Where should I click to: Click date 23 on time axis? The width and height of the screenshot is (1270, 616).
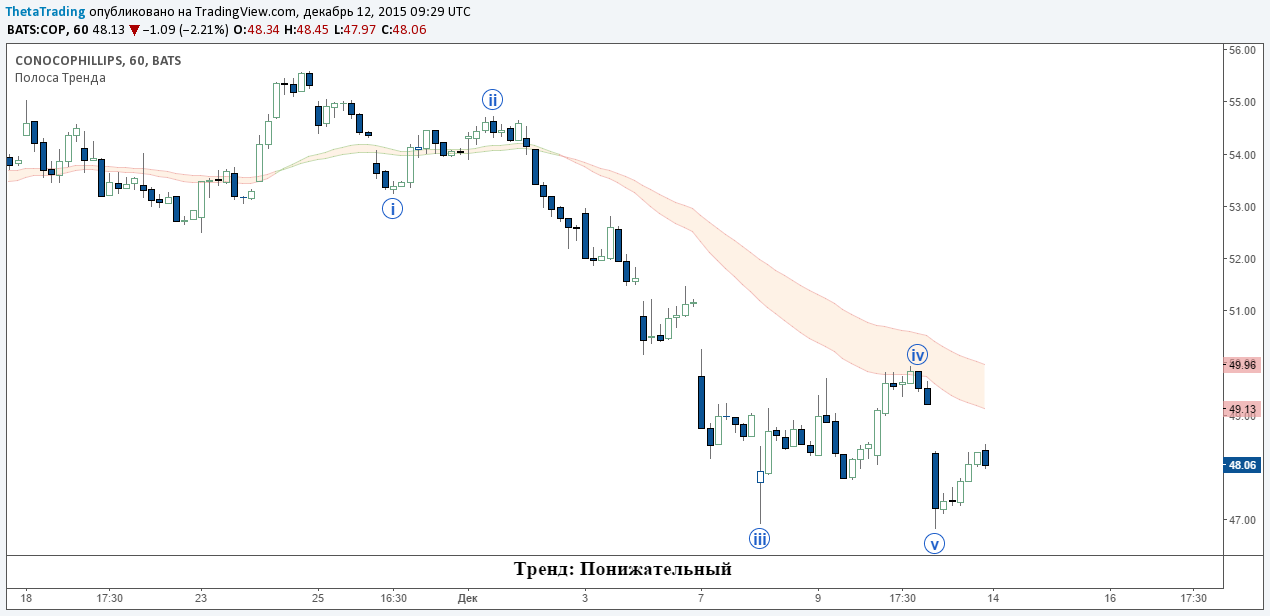point(201,598)
